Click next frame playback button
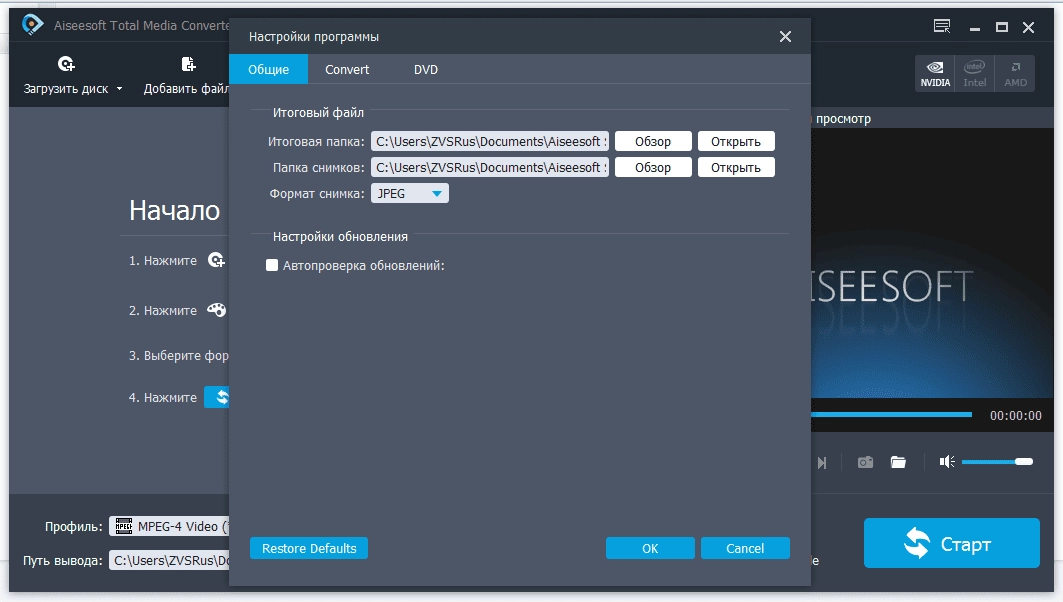This screenshot has width=1063, height=602. tap(822, 462)
